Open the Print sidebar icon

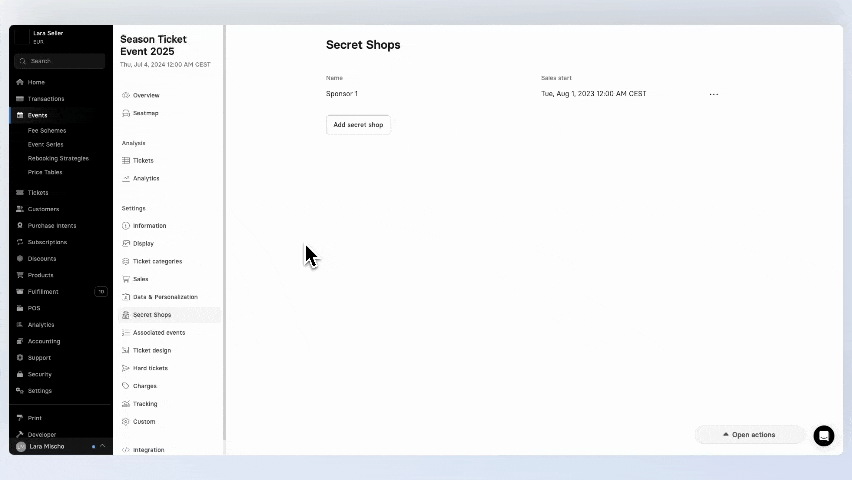[x=20, y=418]
